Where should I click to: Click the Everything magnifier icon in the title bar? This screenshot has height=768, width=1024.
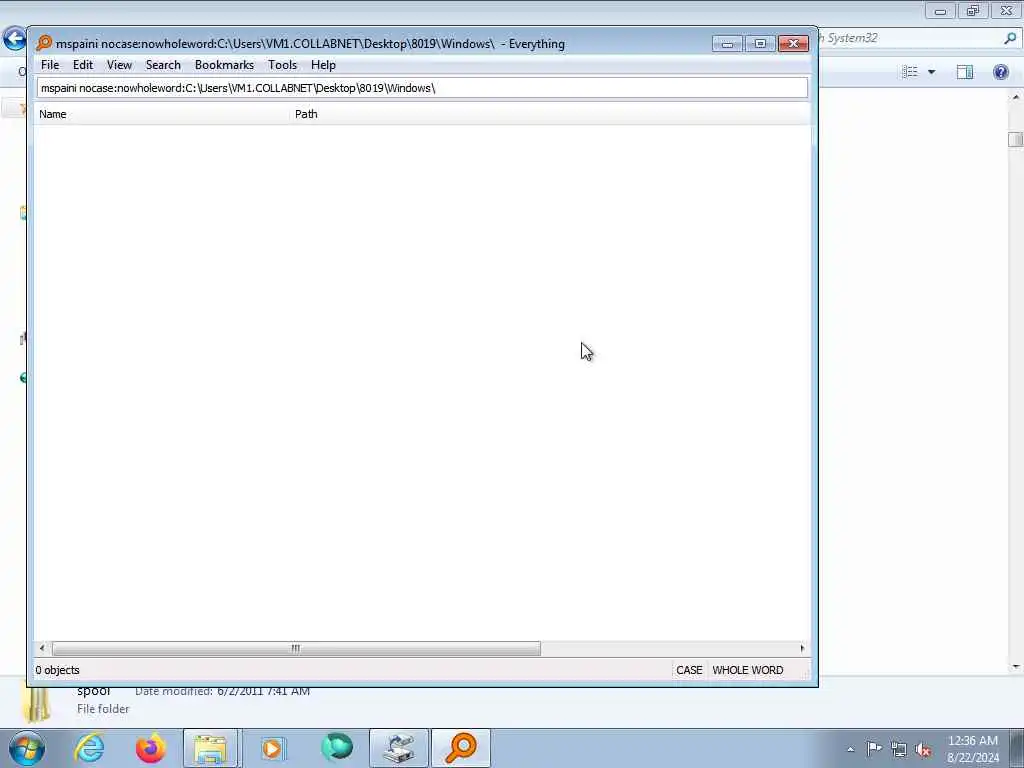tap(44, 43)
